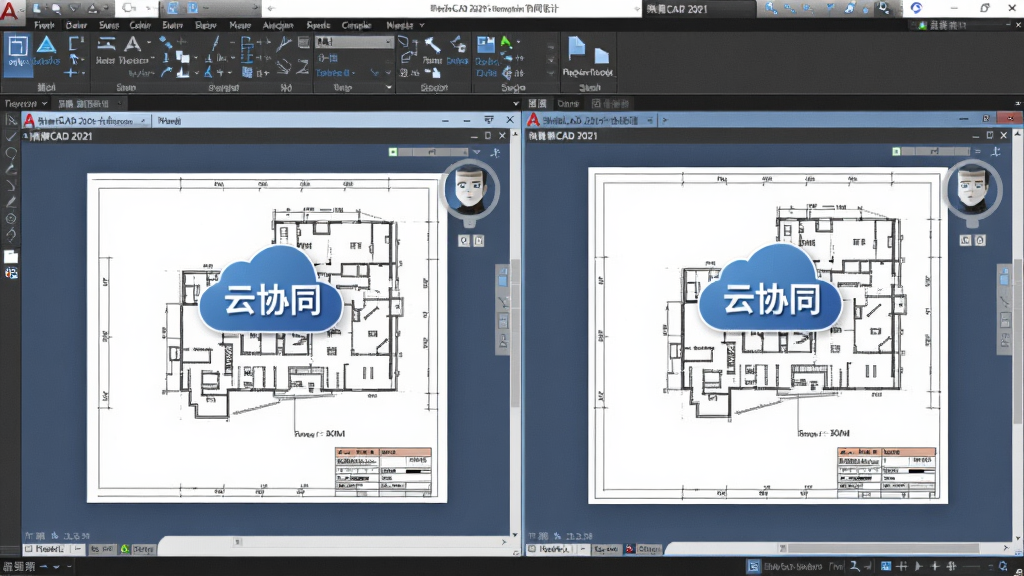The image size is (1024, 576).
Task: Click the blue window icon beside green A
Action: tap(486, 45)
